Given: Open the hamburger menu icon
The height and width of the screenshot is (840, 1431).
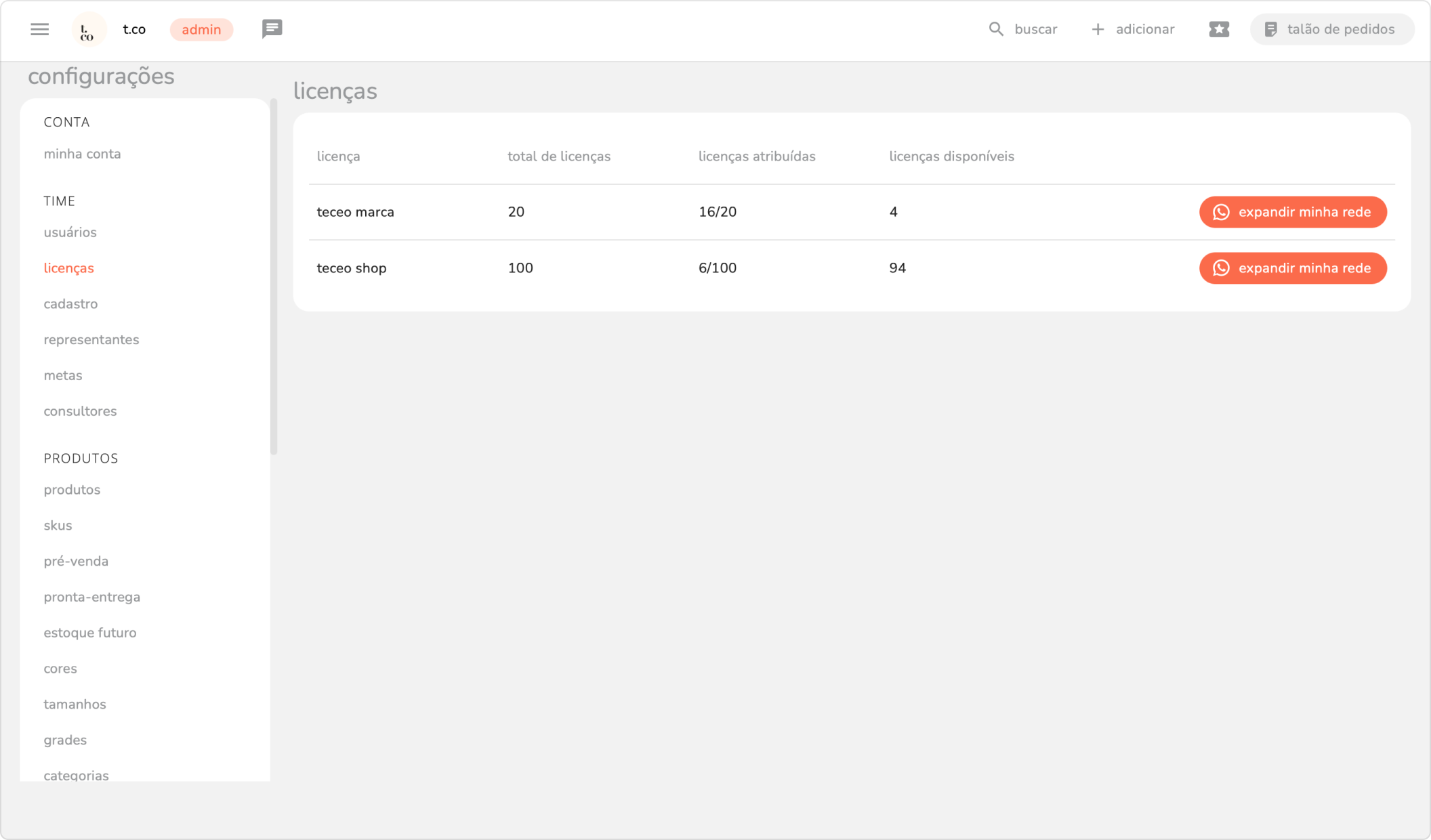Looking at the screenshot, I should point(39,29).
